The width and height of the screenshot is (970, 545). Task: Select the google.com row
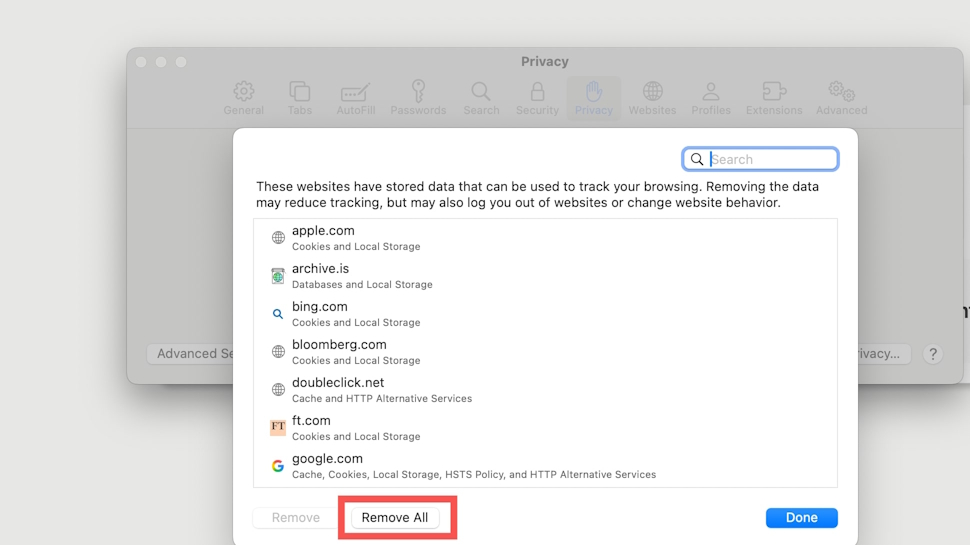545,466
